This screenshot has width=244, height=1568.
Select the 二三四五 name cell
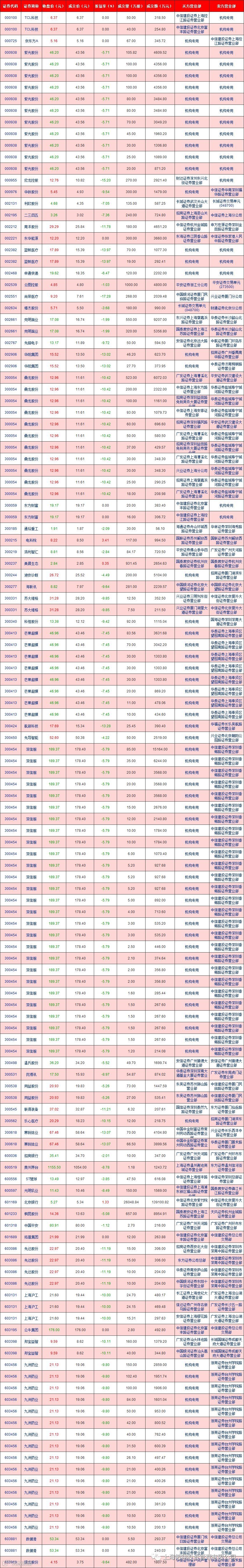(32, 215)
